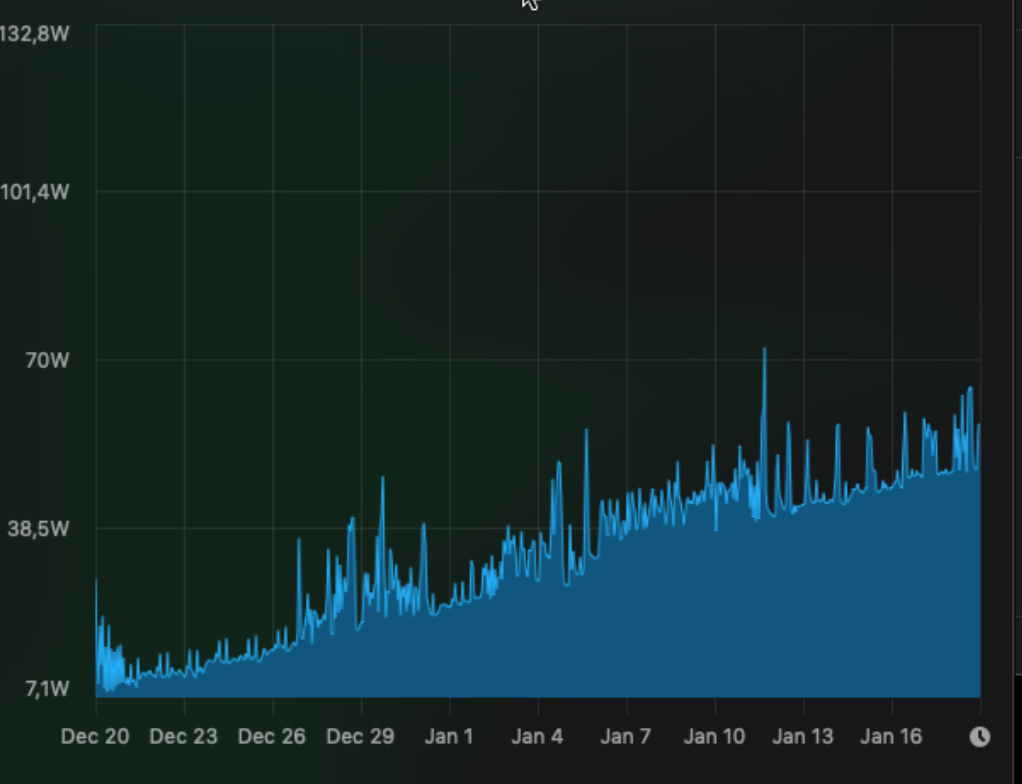1022x784 pixels.
Task: Click the initial spike tip at Dec 20
Action: 97,580
